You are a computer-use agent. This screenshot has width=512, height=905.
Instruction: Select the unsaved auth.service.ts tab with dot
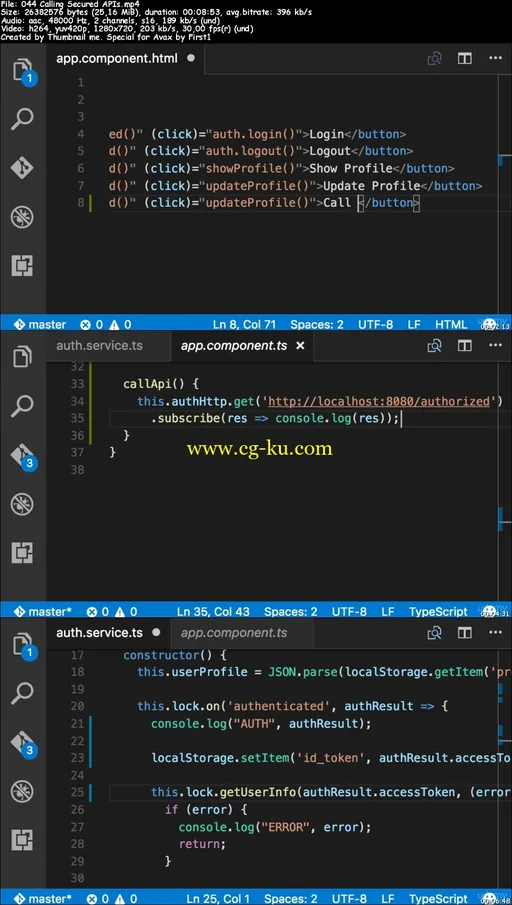click(x=109, y=633)
